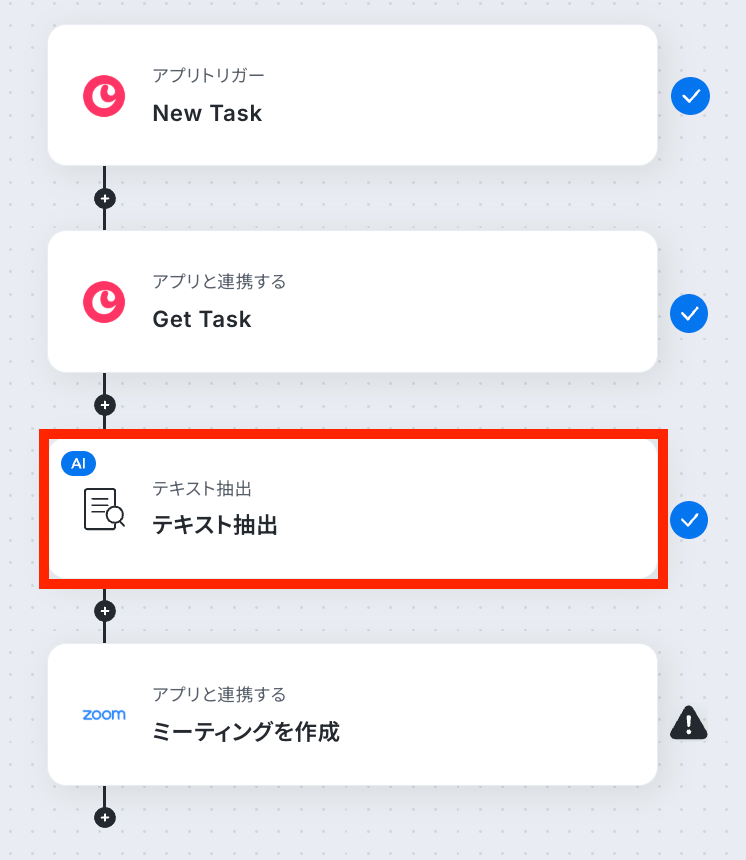This screenshot has width=746, height=860.
Task: Select the highlighted テキスト抽出 step title
Action: pyautogui.click(x=215, y=525)
